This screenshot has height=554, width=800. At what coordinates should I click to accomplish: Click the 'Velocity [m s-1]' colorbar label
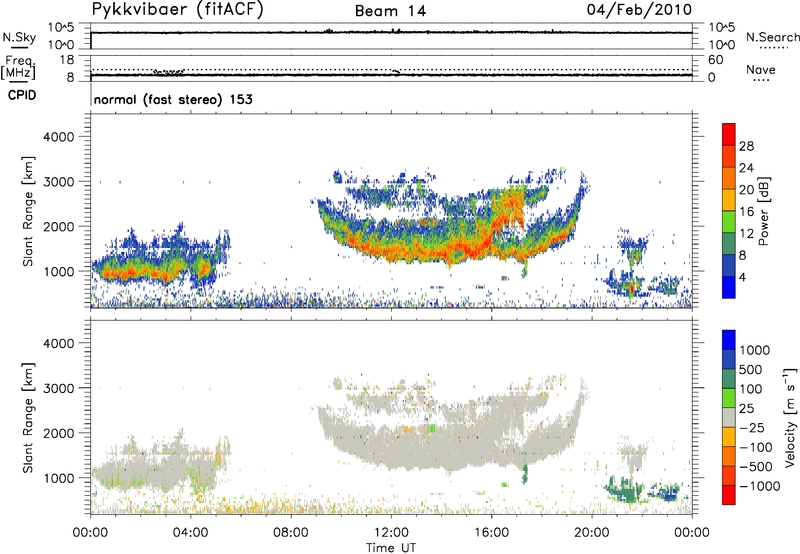pyautogui.click(x=789, y=417)
